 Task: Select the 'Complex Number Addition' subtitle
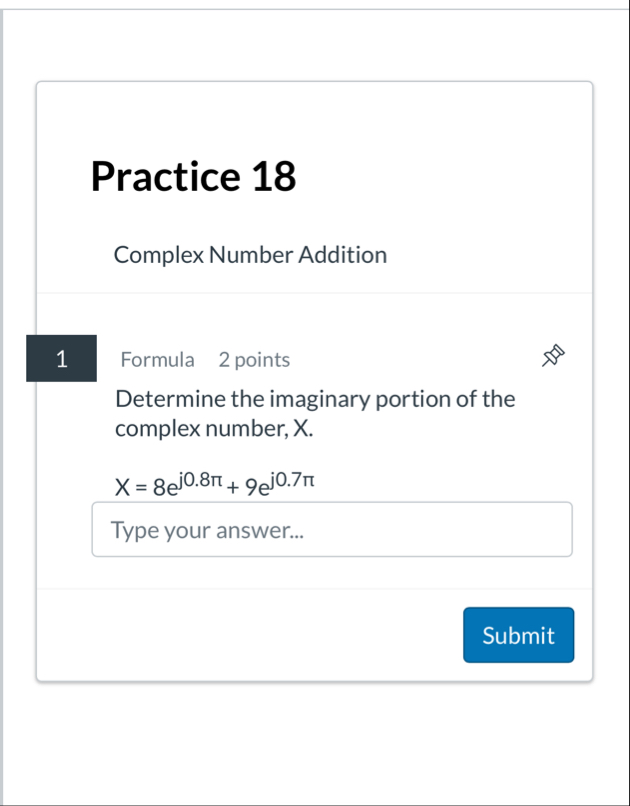click(x=250, y=254)
